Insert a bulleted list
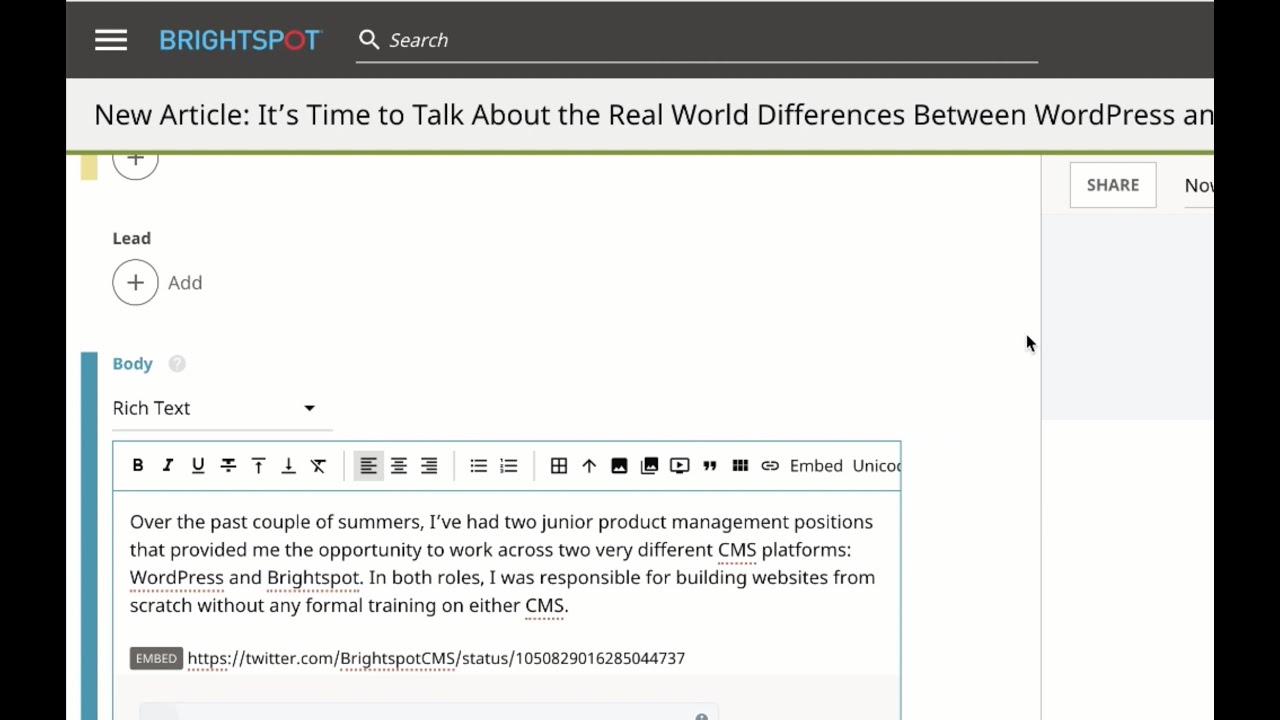Viewport: 1280px width, 720px height. (479, 466)
